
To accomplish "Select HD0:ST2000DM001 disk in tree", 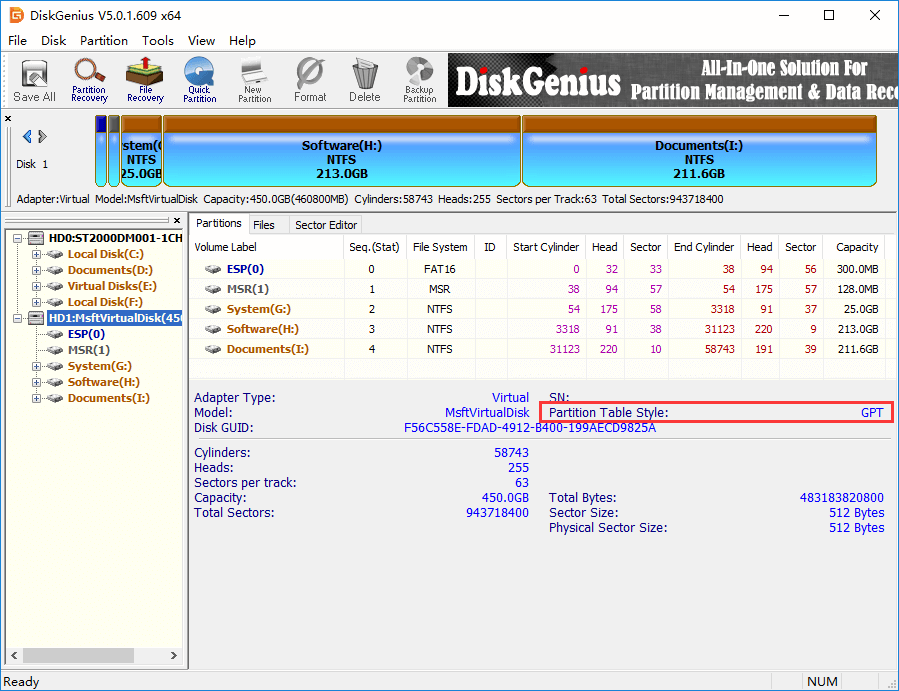I will click(115, 238).
